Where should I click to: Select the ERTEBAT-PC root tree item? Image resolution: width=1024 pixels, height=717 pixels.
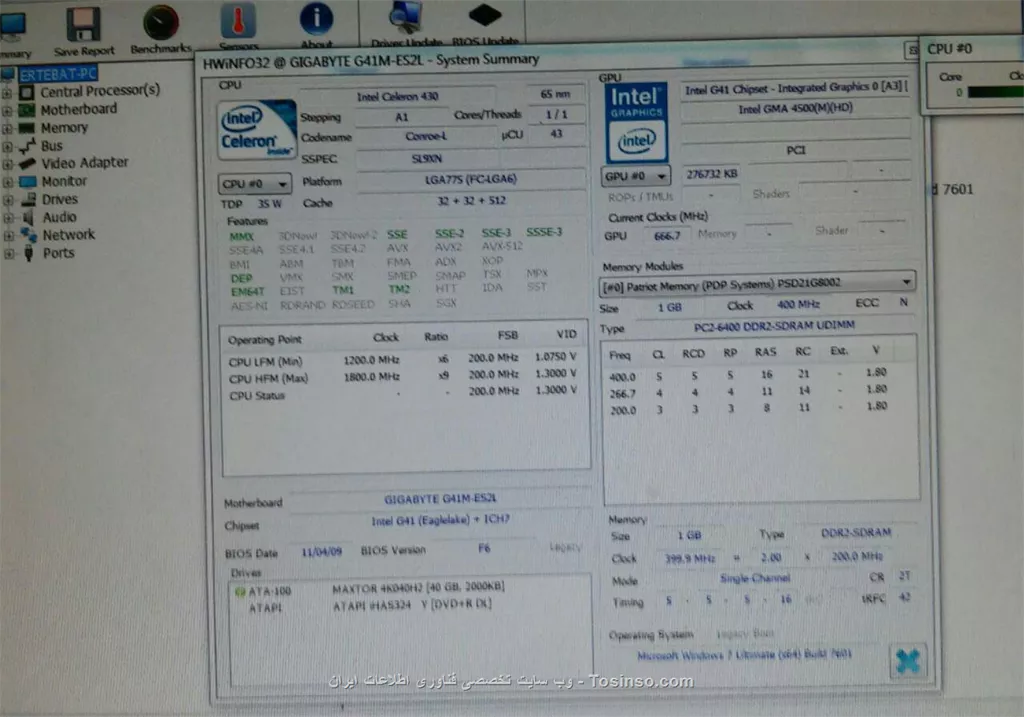coord(58,74)
